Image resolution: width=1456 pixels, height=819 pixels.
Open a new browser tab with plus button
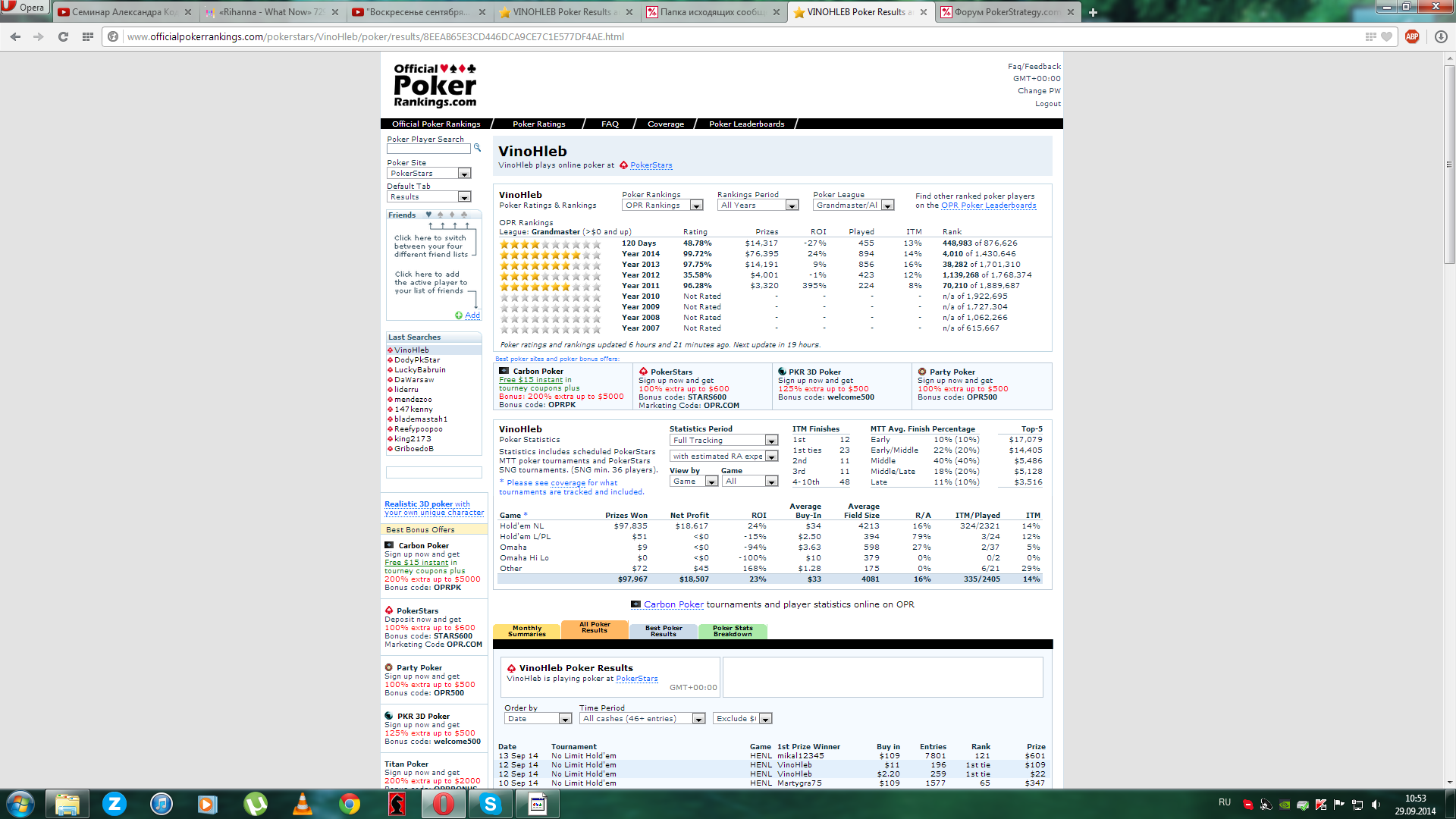[x=1093, y=12]
